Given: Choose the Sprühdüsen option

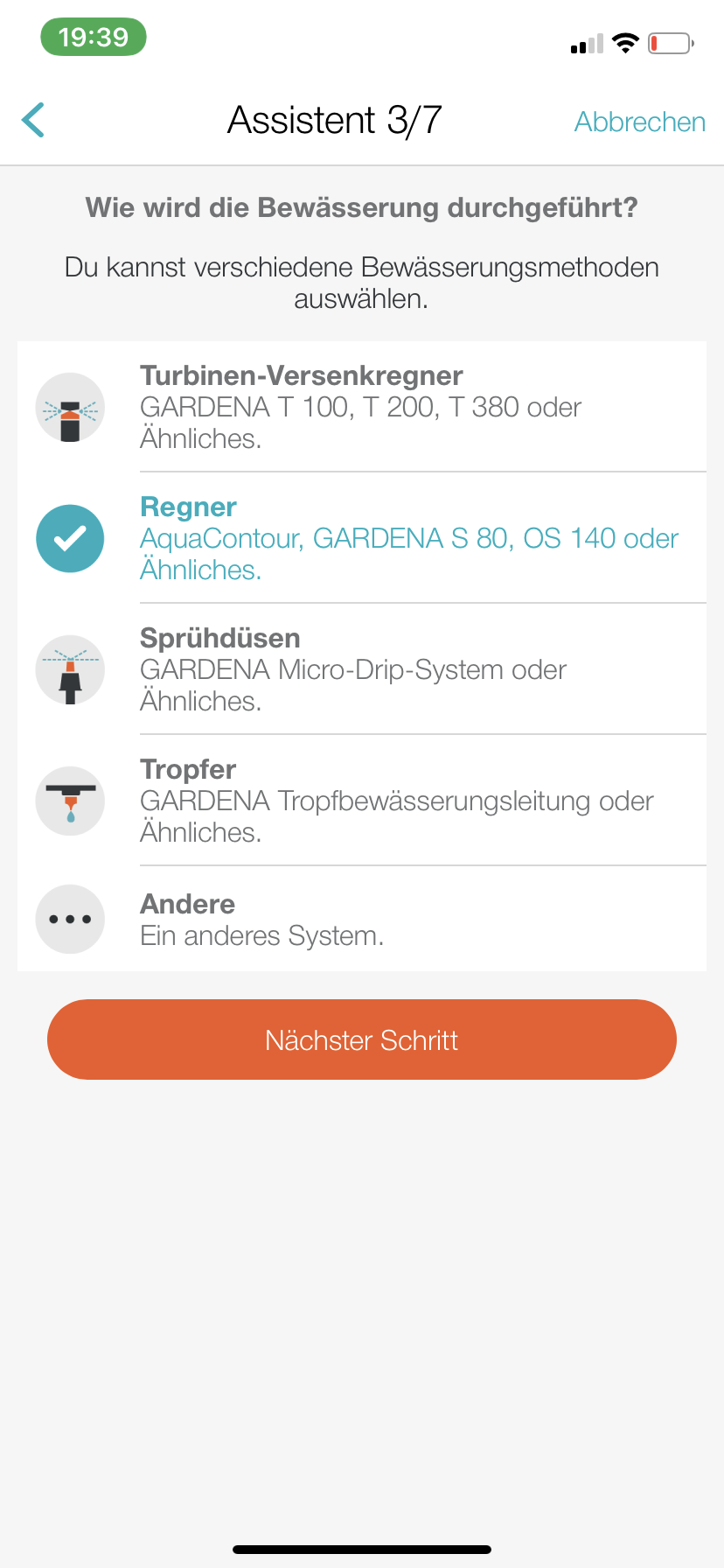Looking at the screenshot, I should (x=220, y=639).
